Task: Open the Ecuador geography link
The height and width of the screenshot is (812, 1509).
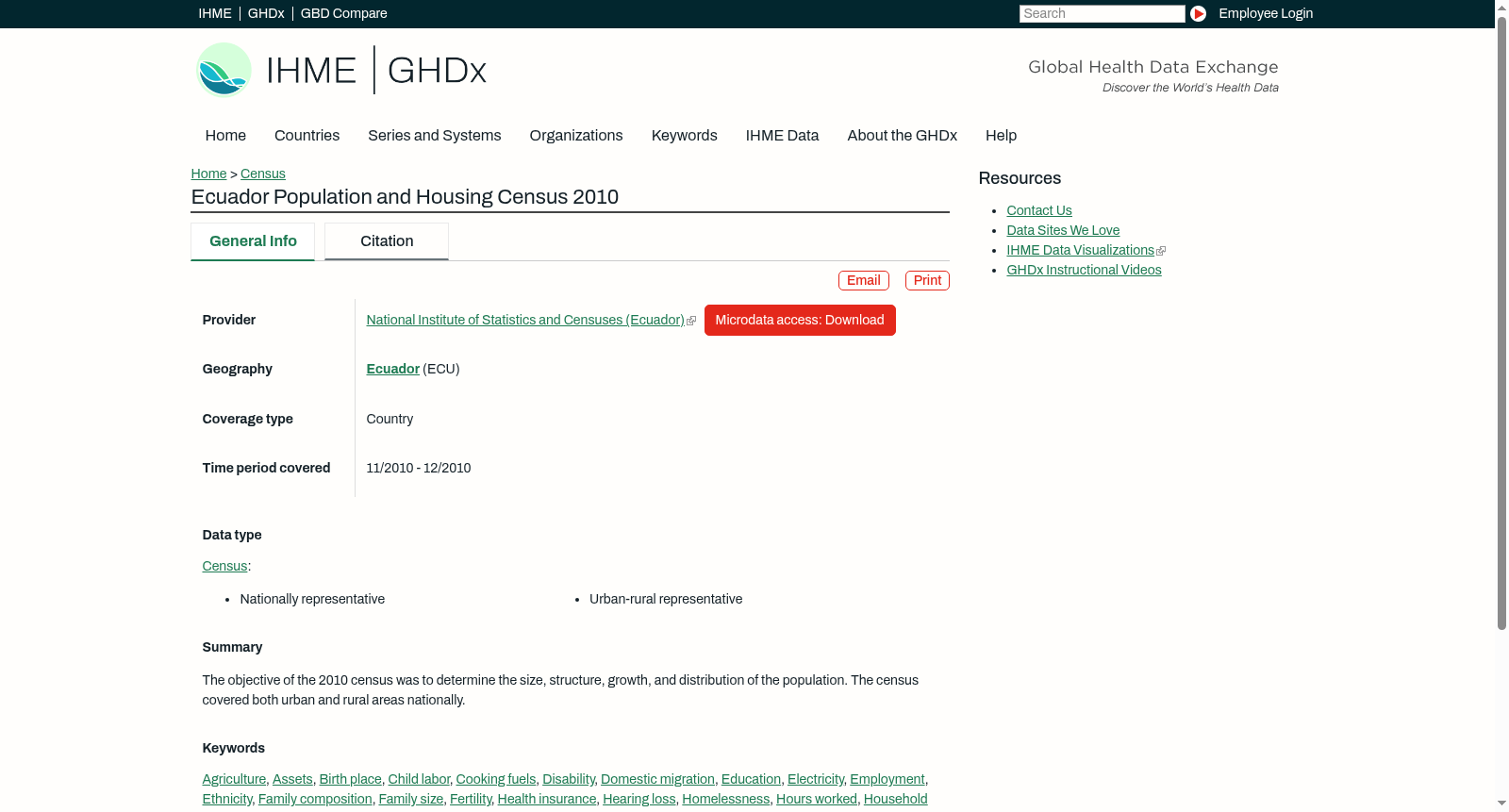Action: (x=393, y=369)
